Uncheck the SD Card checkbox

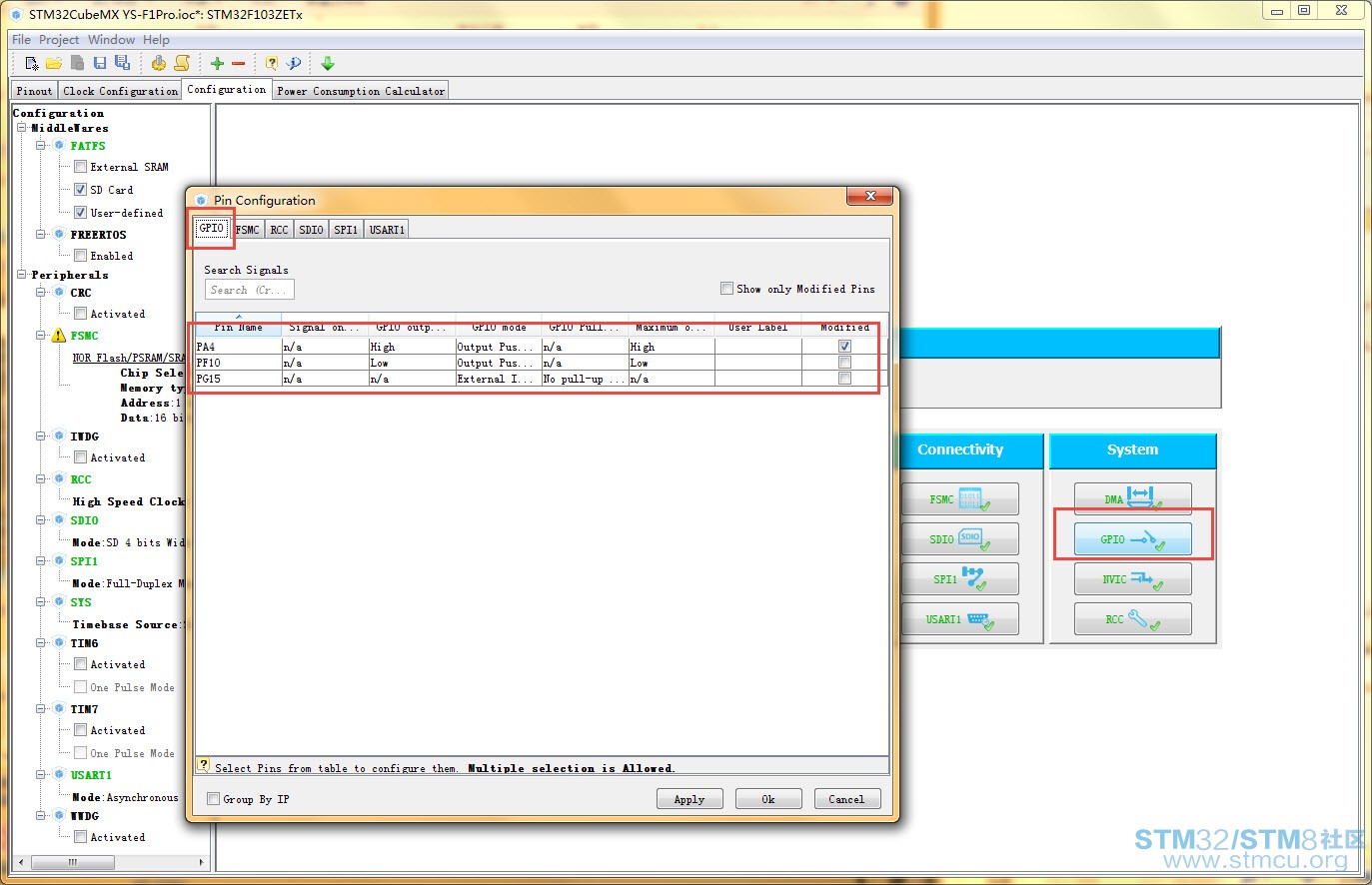point(80,189)
